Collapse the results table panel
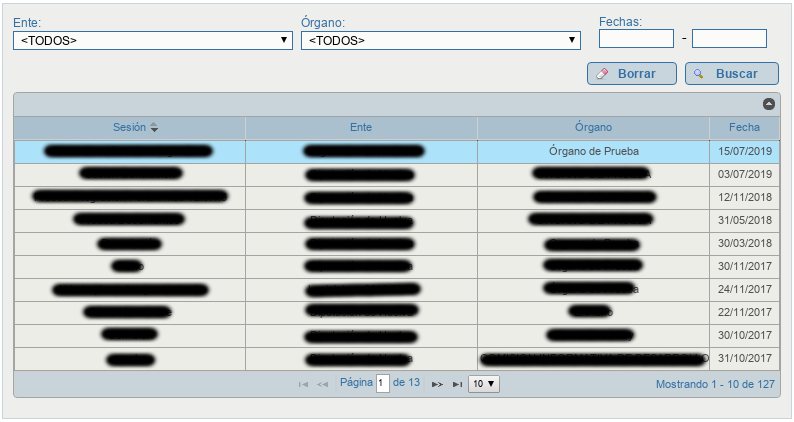 point(769,104)
